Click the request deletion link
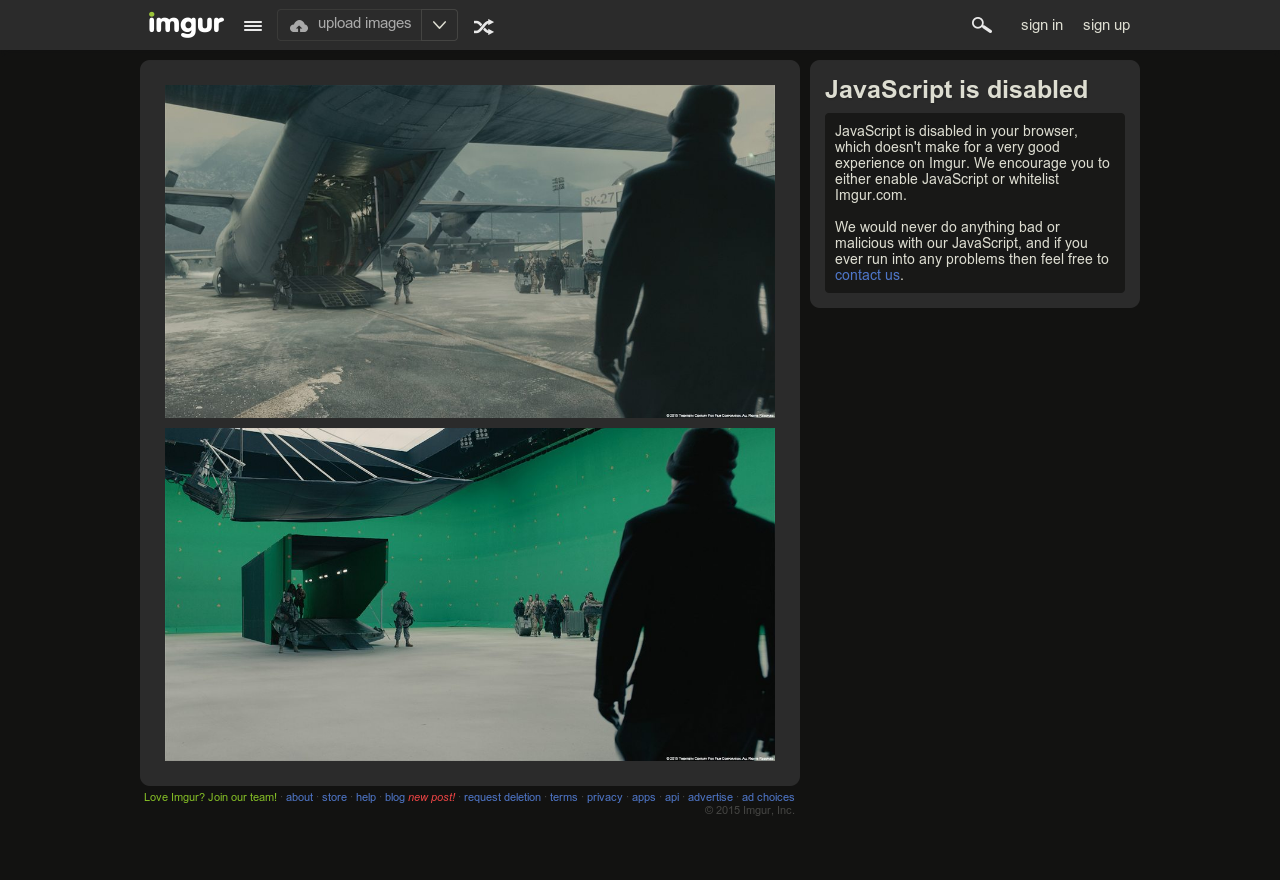Screen dimensions: 1280x880 coord(502,797)
